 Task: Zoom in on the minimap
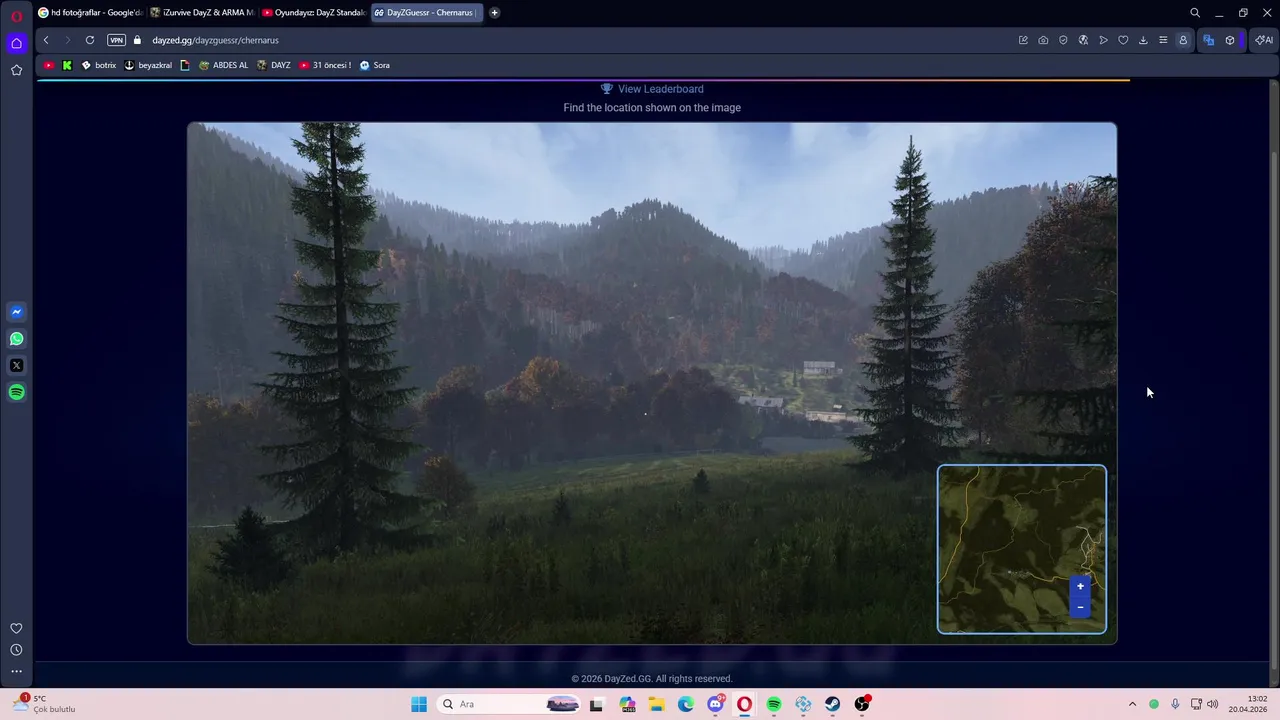pyautogui.click(x=1080, y=587)
